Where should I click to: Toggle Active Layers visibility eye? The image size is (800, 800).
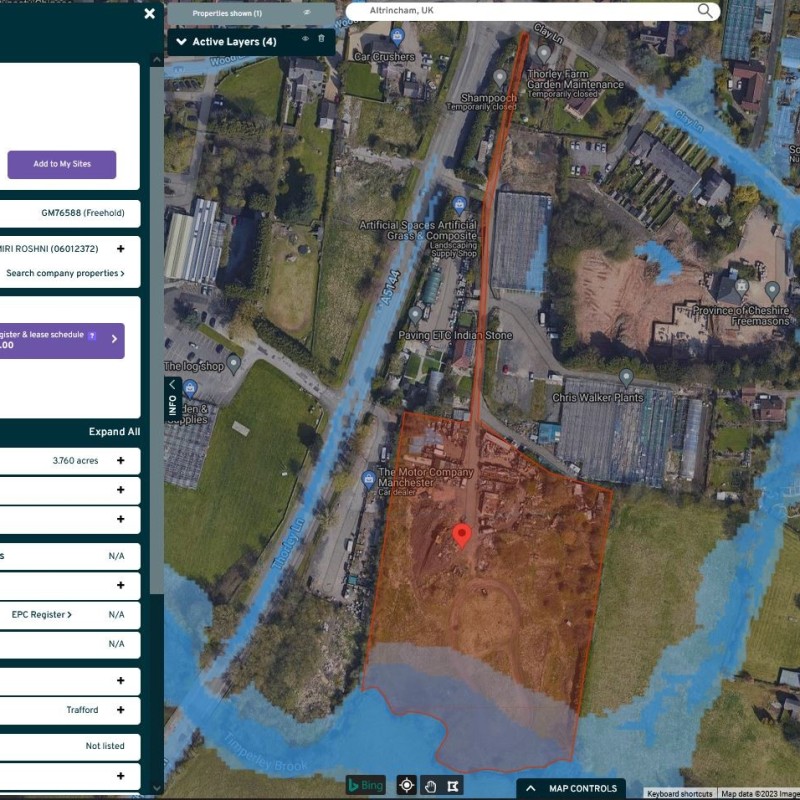306,39
